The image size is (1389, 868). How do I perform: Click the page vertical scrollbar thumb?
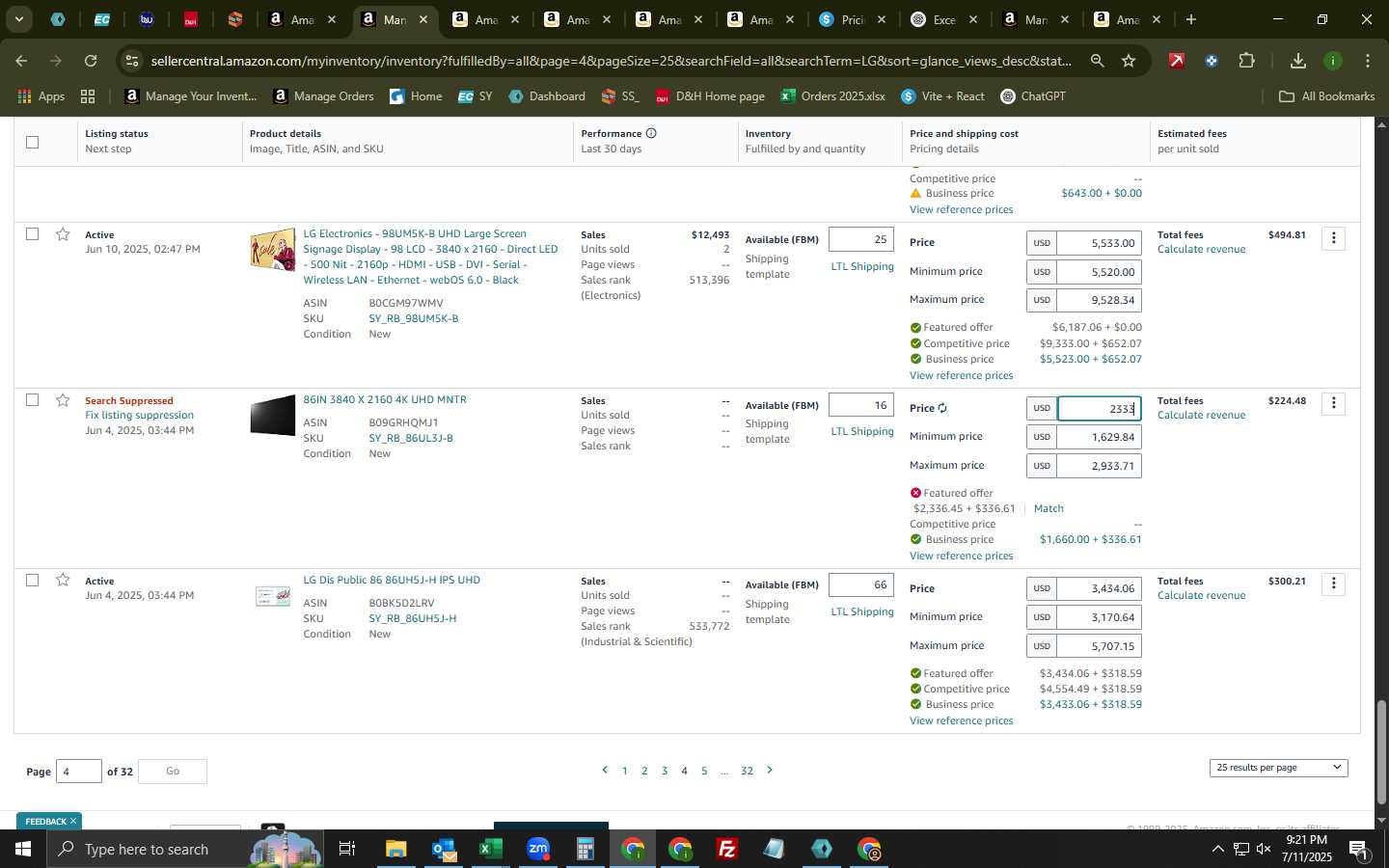1381,751
